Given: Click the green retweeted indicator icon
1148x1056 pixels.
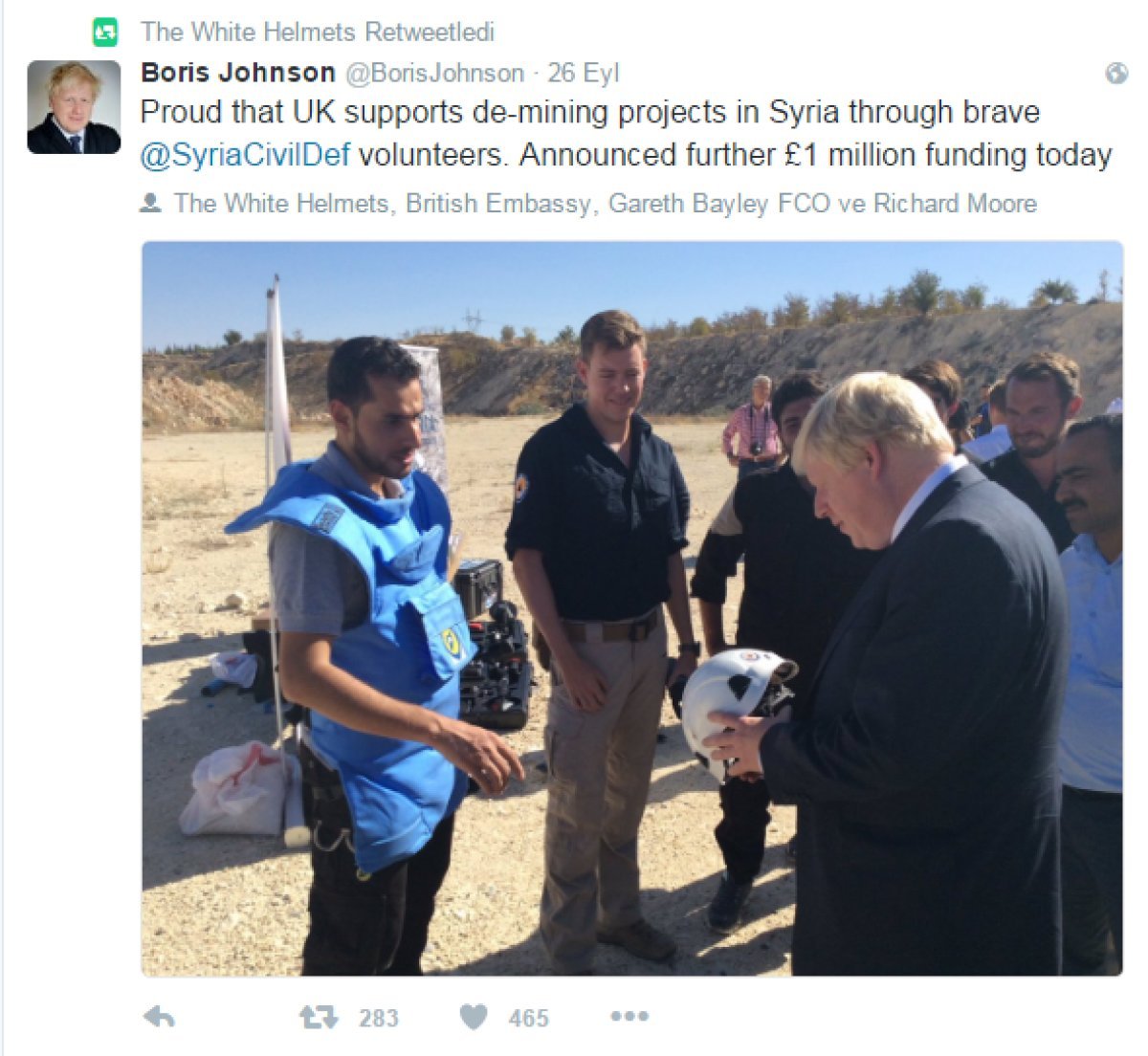Looking at the screenshot, I should (x=105, y=33).
